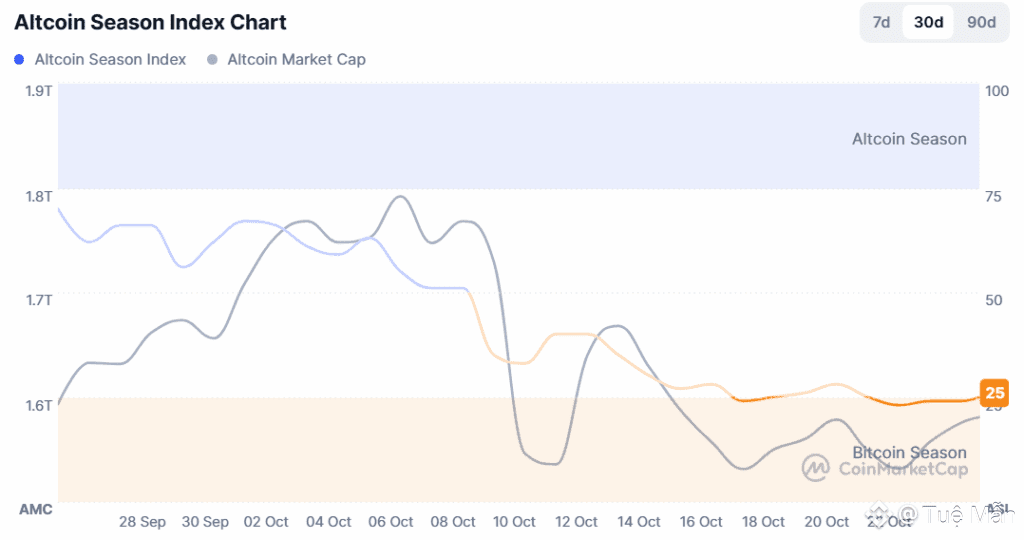The width and height of the screenshot is (1024, 540).
Task: Click the 100 index axis label
Action: (996, 91)
